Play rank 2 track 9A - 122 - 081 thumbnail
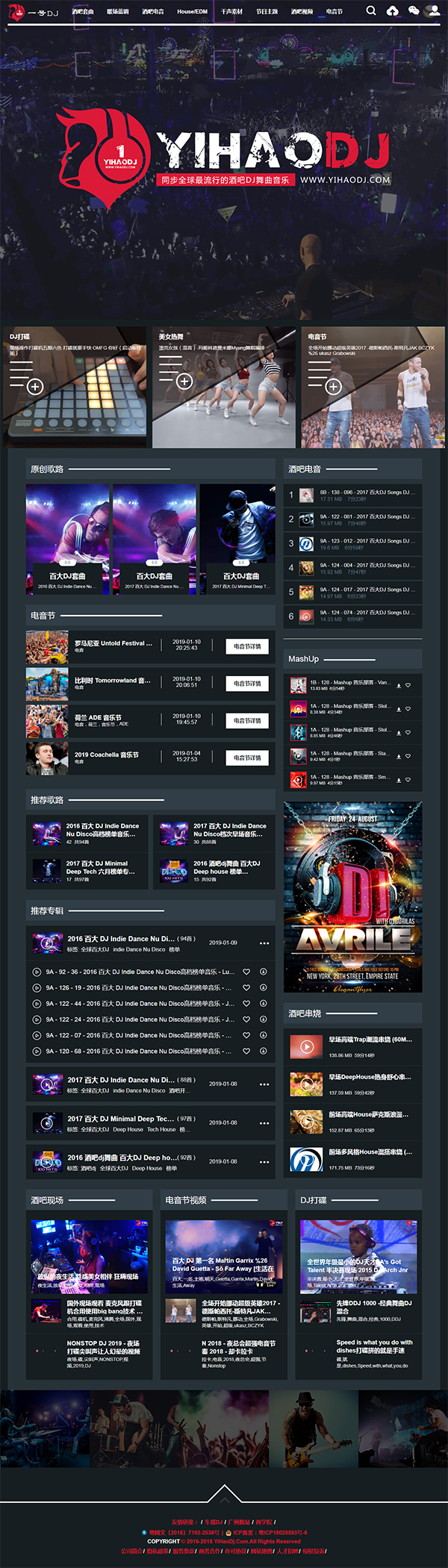The width and height of the screenshot is (448, 1568). click(306, 519)
